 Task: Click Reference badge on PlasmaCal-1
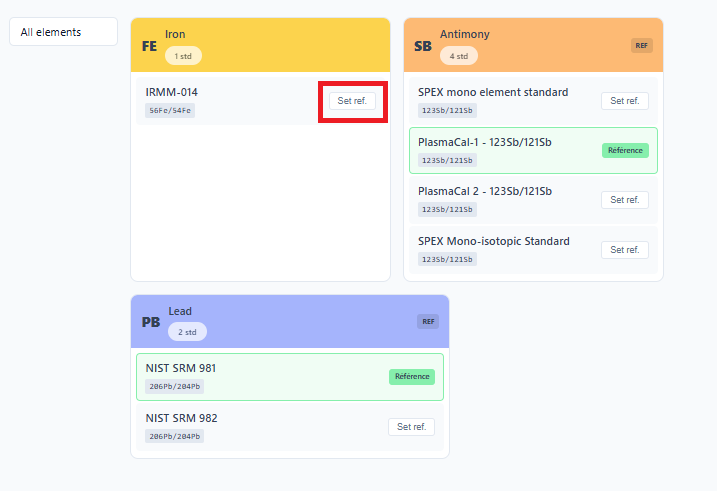click(625, 150)
